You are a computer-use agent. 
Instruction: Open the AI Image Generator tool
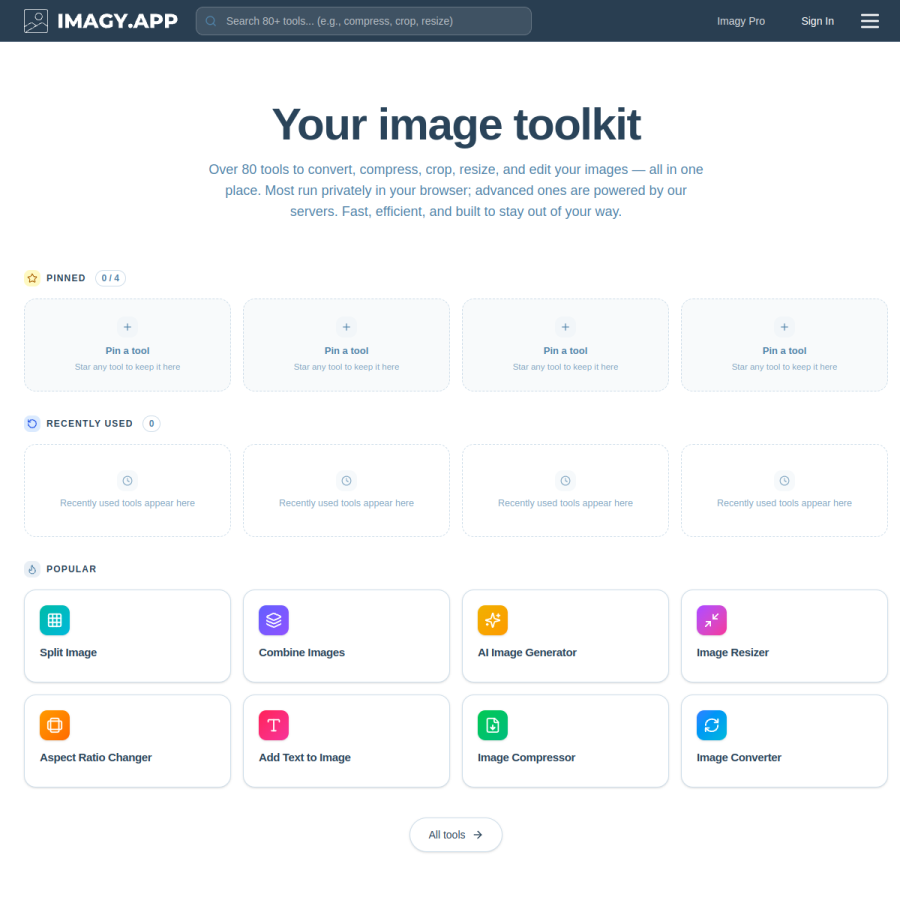(565, 636)
